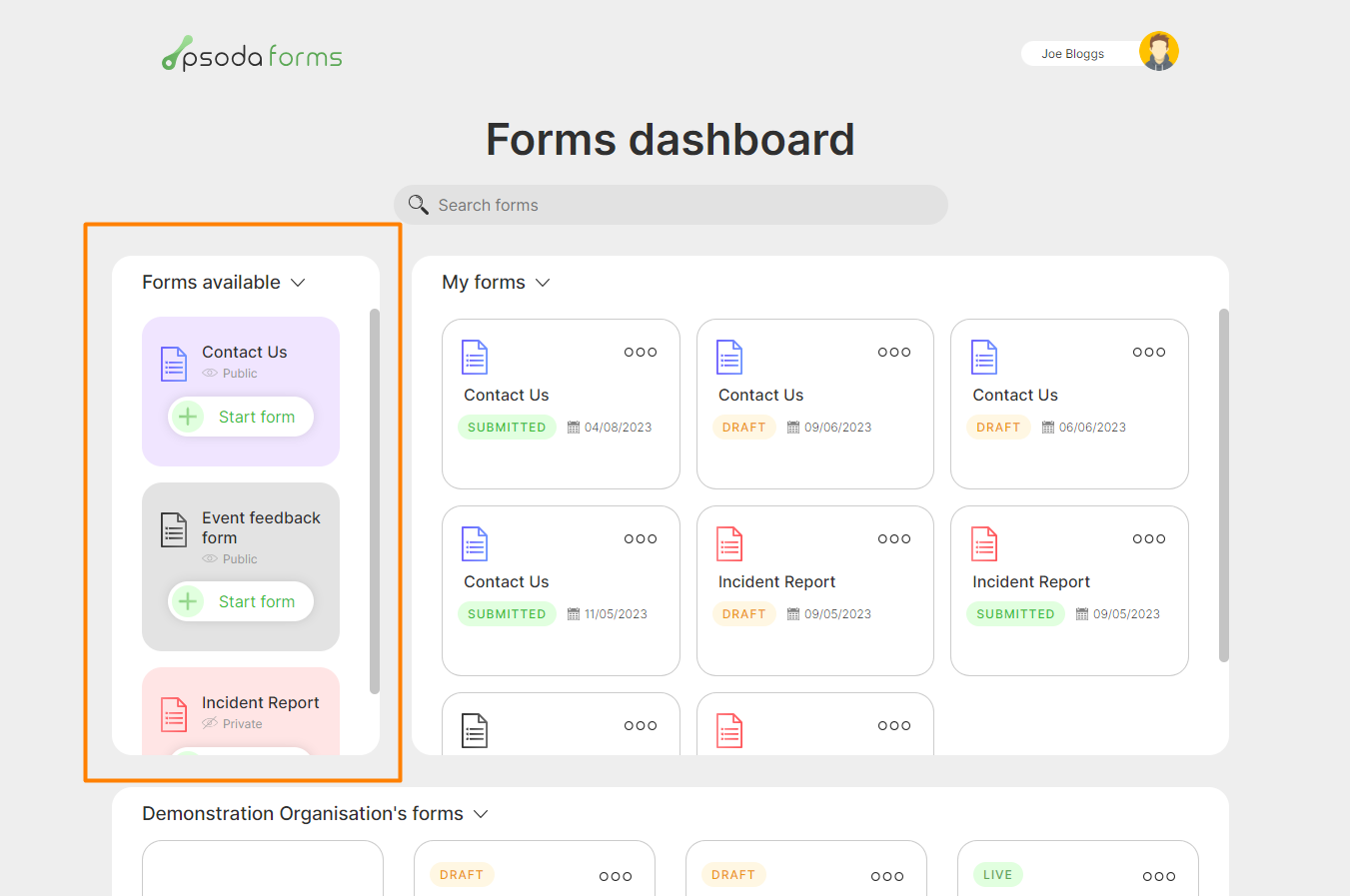This screenshot has width=1350, height=896.
Task: Click the Forms available panel scrollbar
Action: pos(375,501)
